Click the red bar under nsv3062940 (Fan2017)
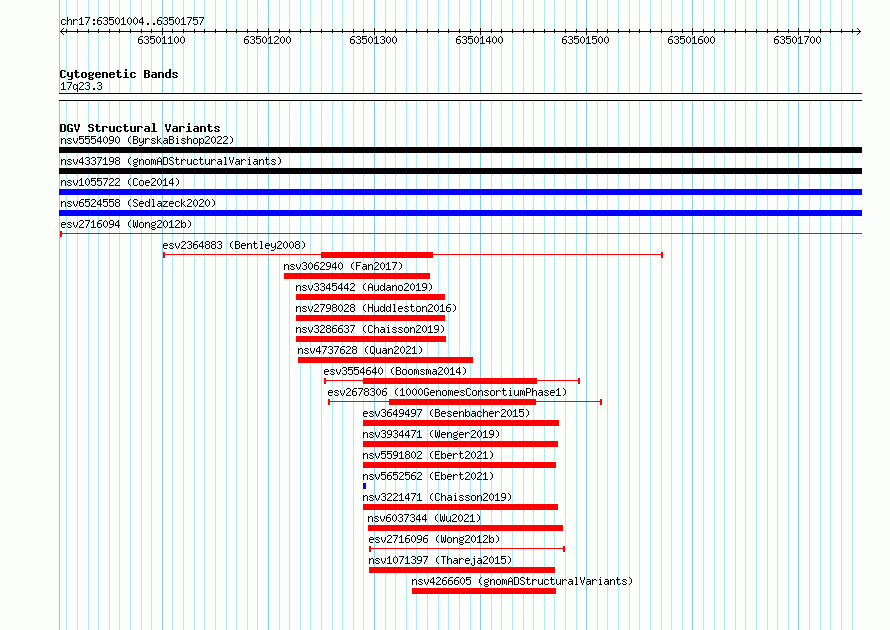Viewport: 890px width, 630px height. pyautogui.click(x=357, y=276)
